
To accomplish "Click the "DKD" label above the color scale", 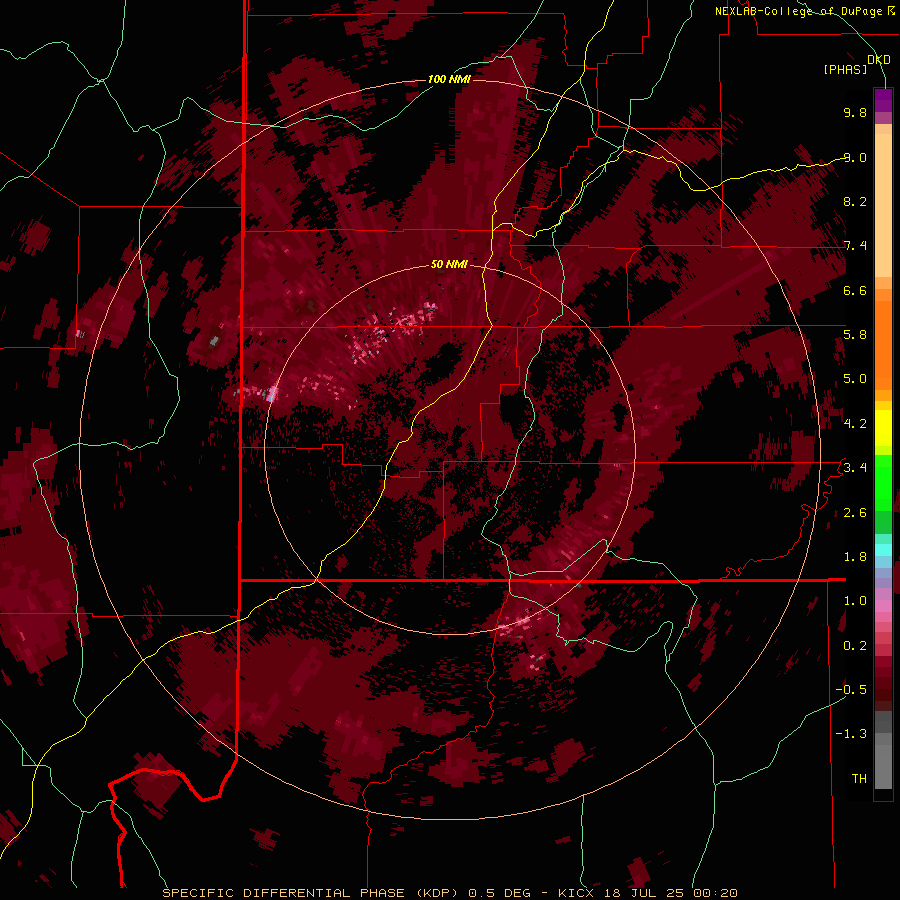I will [879, 60].
